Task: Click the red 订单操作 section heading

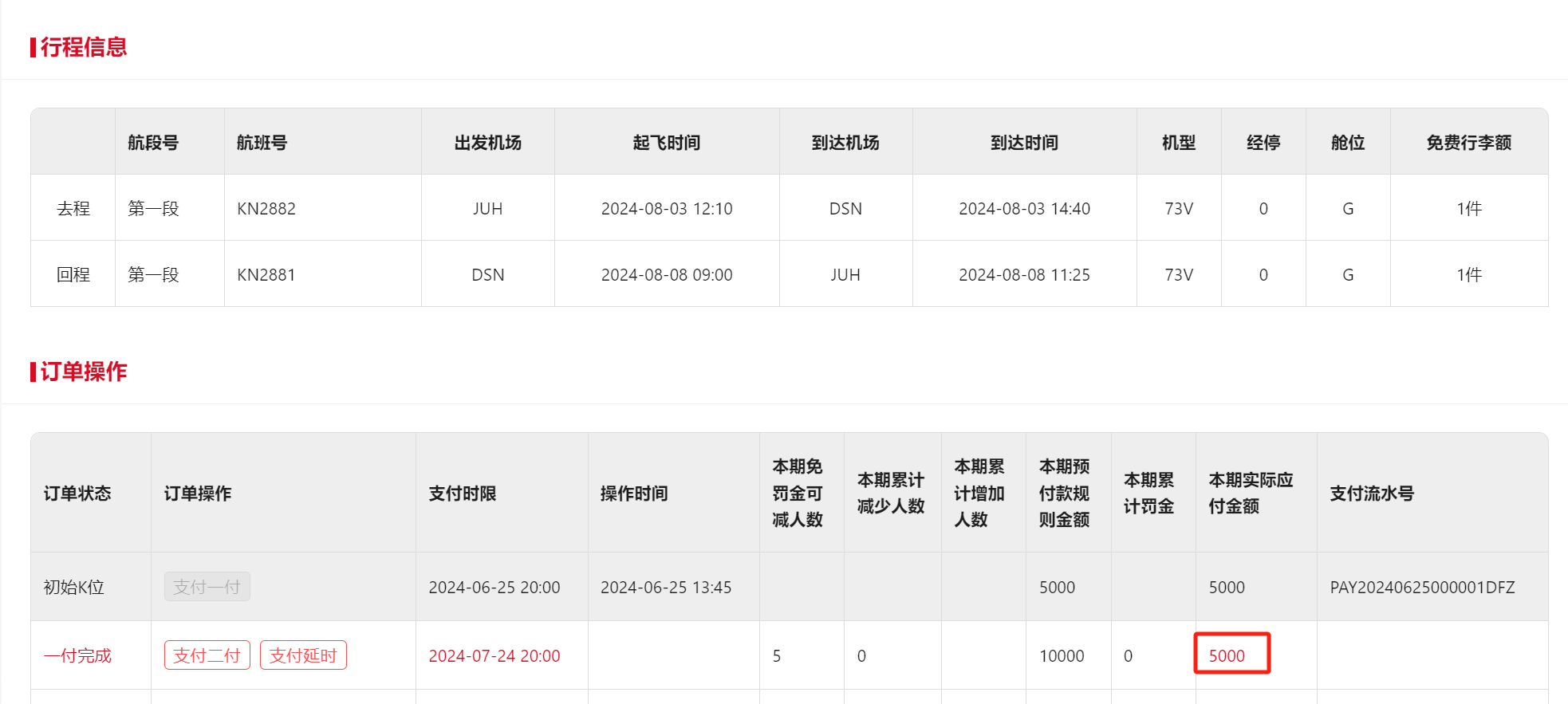Action: (x=84, y=372)
